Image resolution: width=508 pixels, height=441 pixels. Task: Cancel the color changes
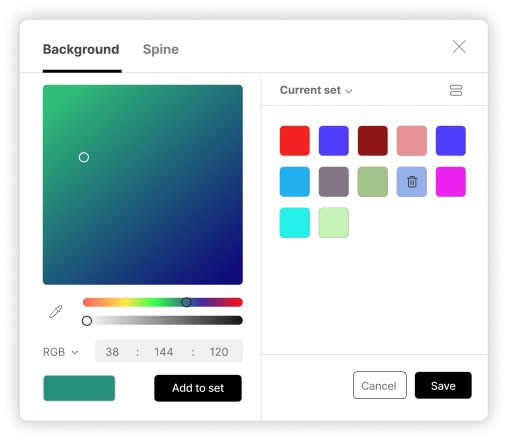tap(380, 385)
